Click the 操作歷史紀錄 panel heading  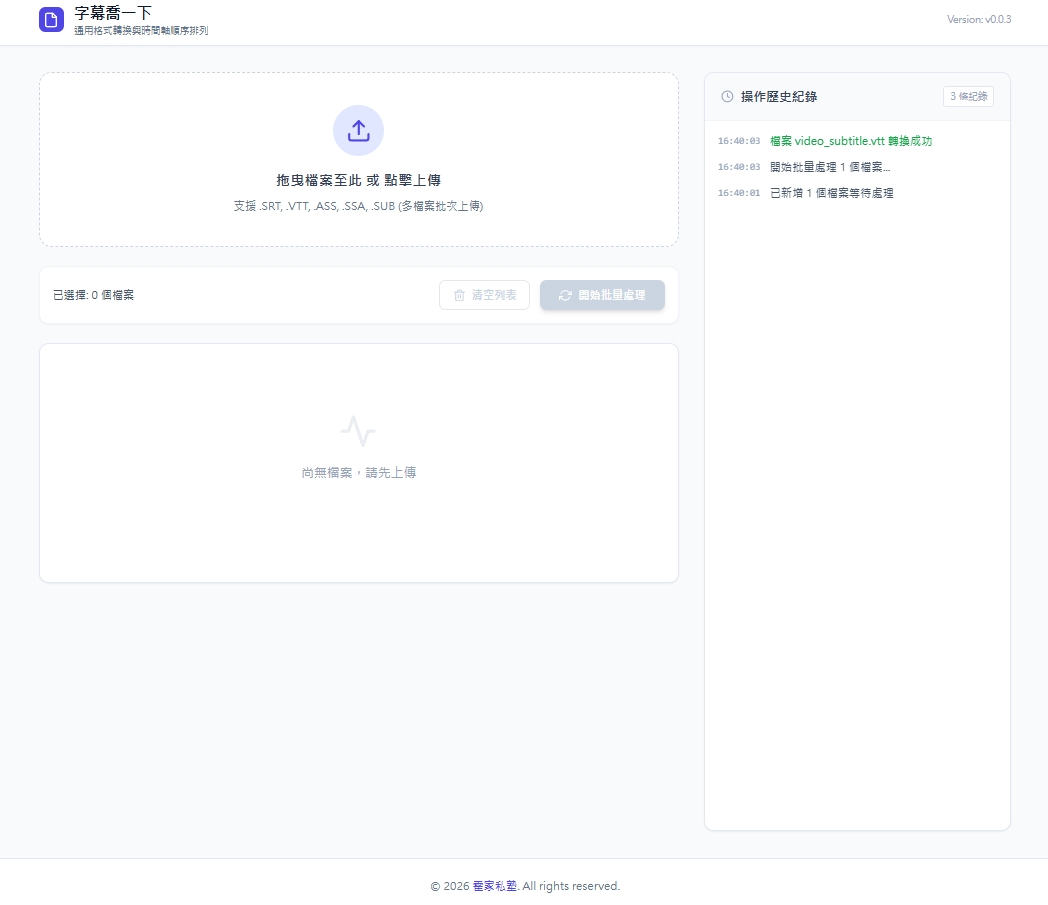tap(778, 97)
